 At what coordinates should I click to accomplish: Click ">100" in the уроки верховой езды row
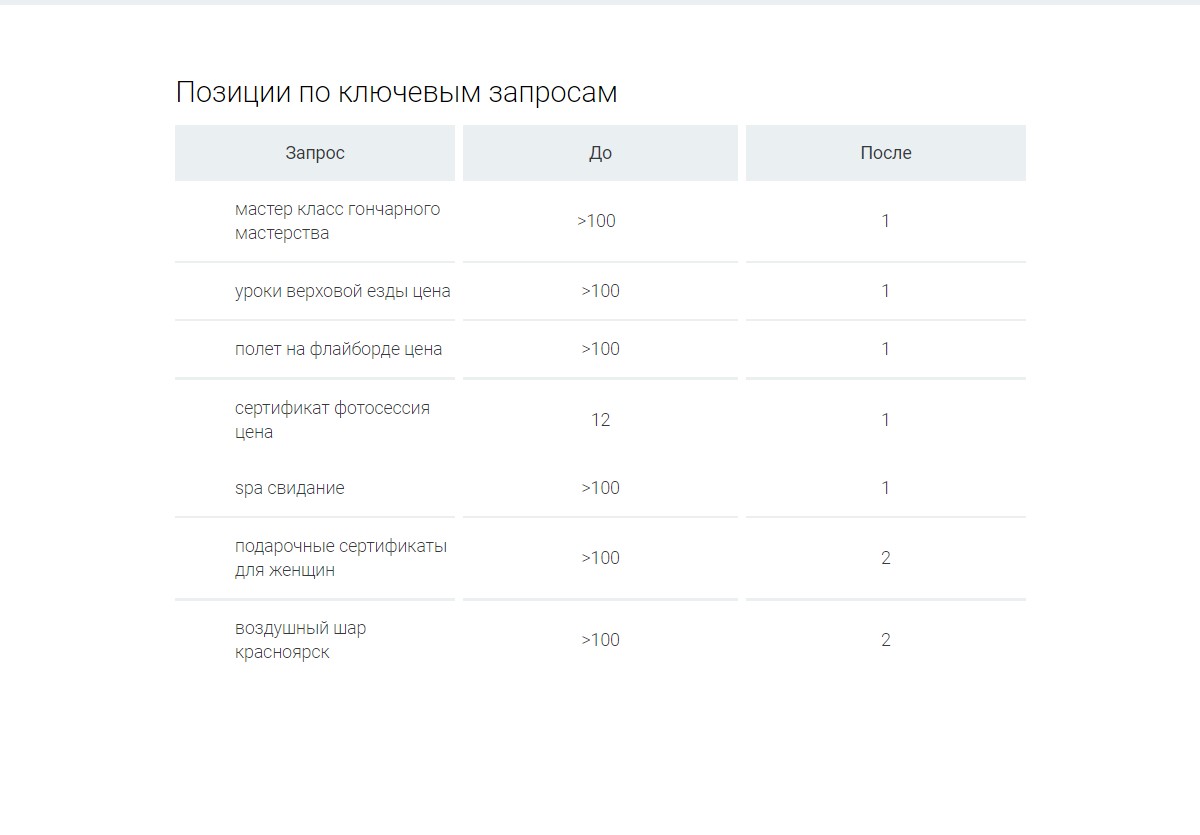(600, 291)
